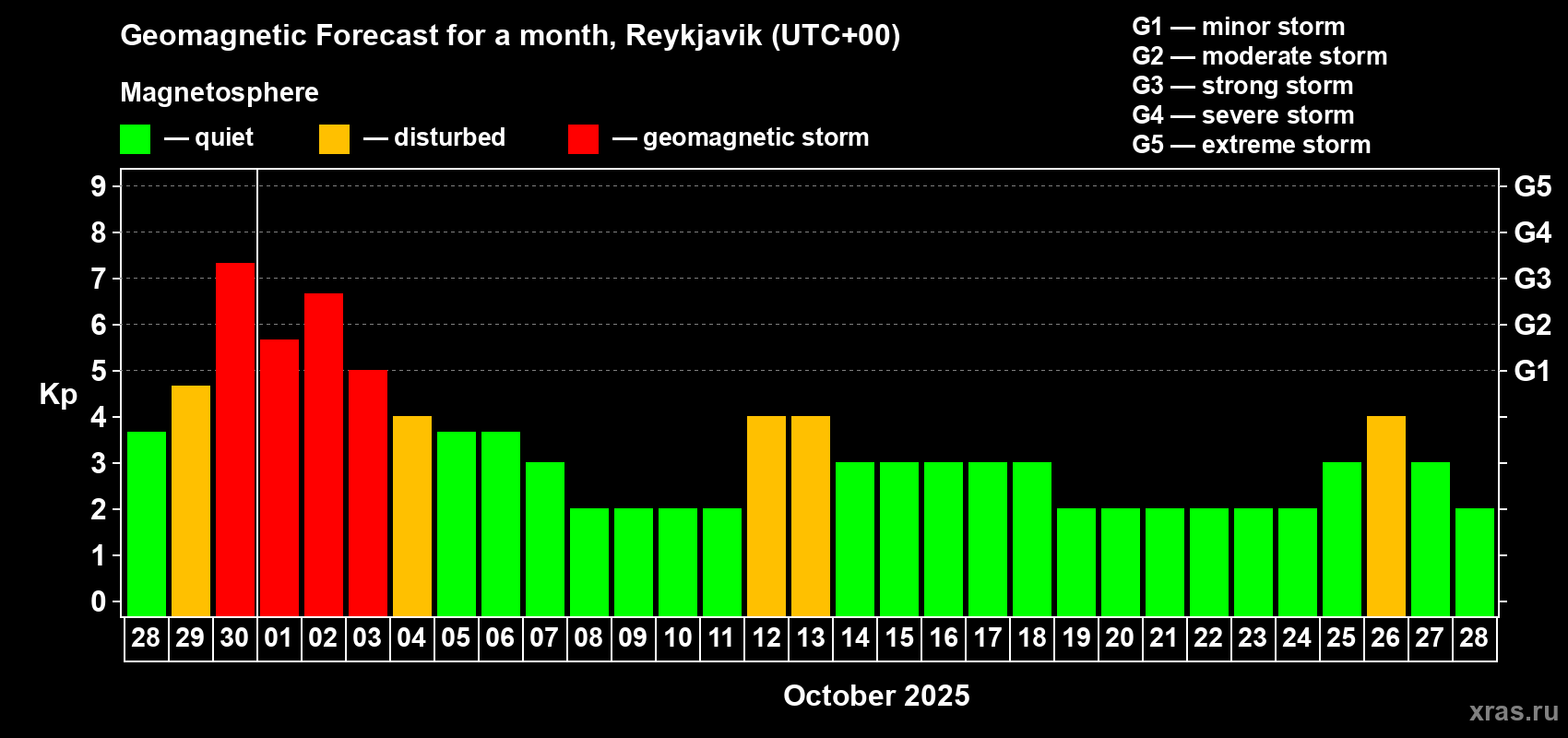
Task: Click 'G2 — moderate storm' legend text
Action: [1260, 56]
